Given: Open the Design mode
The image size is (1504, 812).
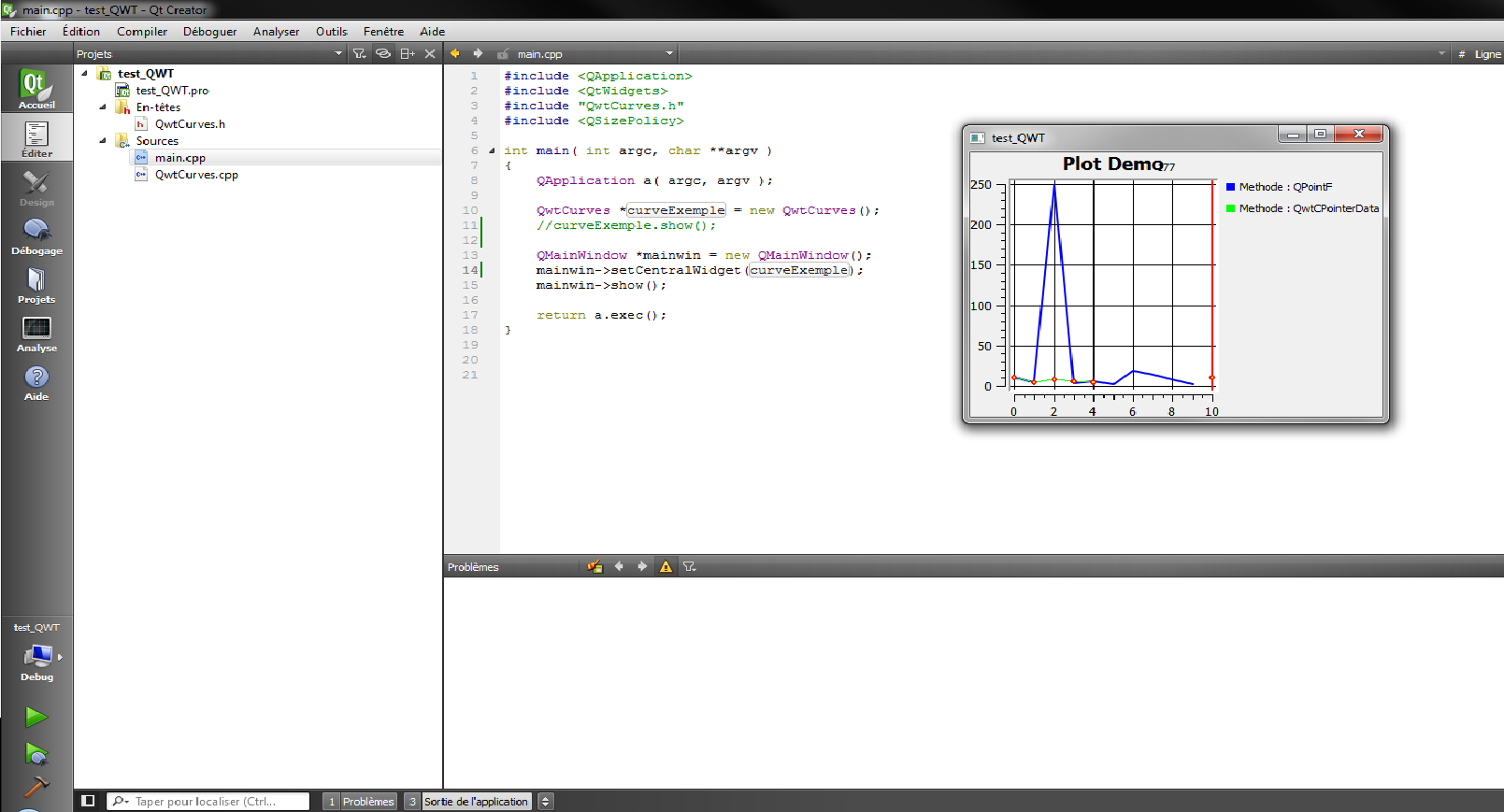Looking at the screenshot, I should point(36,188).
